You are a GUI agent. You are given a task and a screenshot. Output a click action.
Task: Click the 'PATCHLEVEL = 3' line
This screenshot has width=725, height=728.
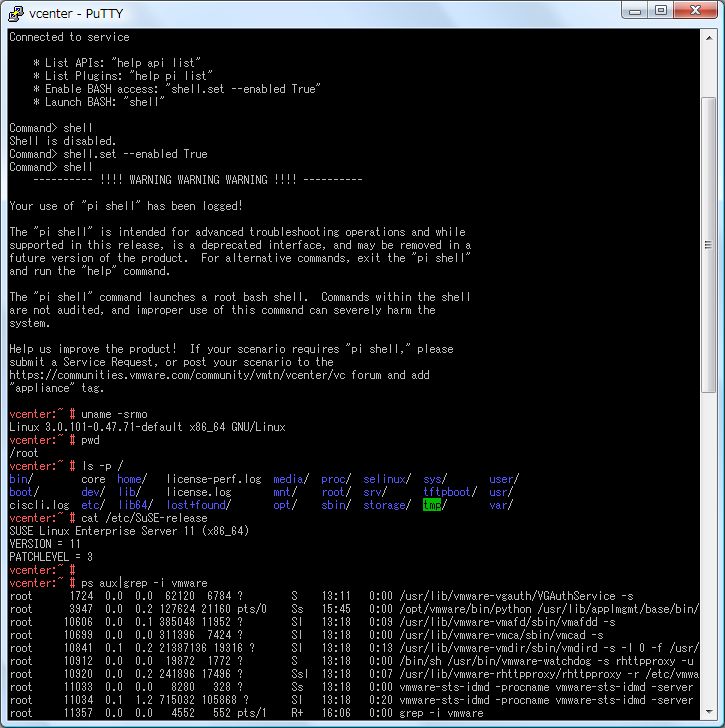click(x=51, y=557)
